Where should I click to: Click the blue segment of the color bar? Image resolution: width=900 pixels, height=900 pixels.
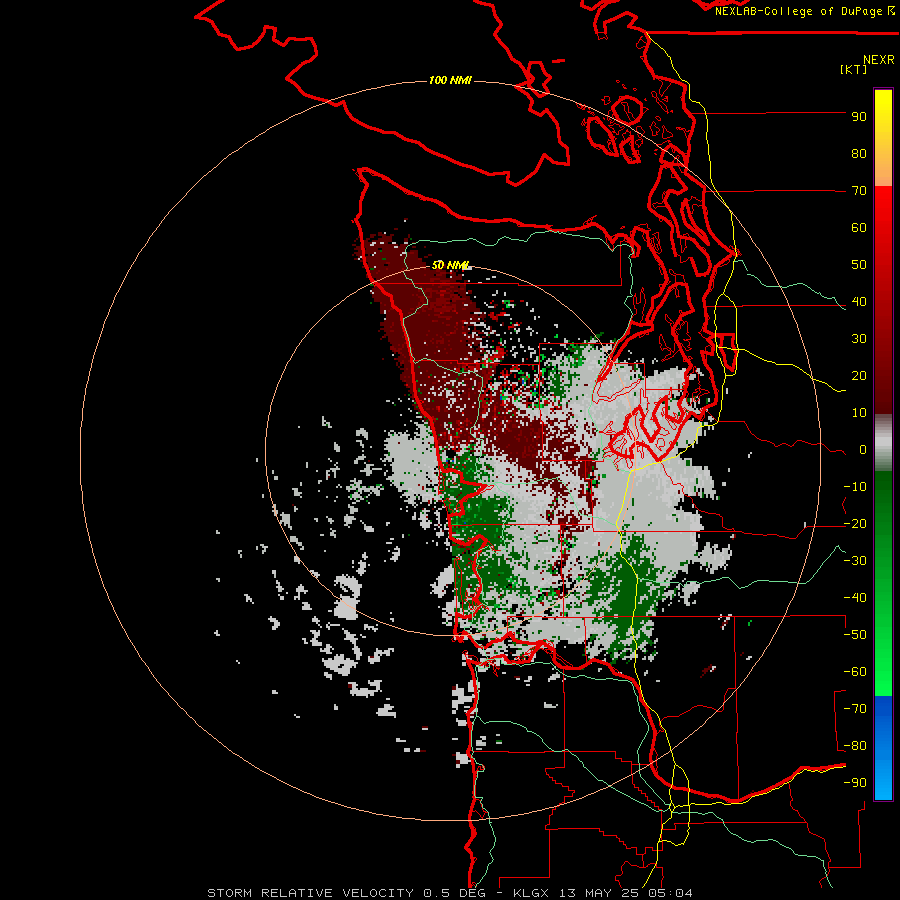click(x=883, y=747)
